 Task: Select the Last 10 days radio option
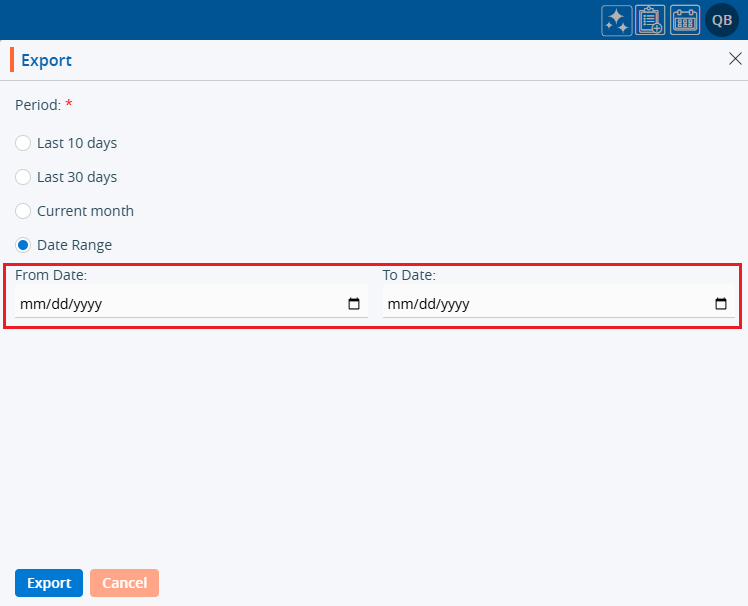tap(23, 143)
